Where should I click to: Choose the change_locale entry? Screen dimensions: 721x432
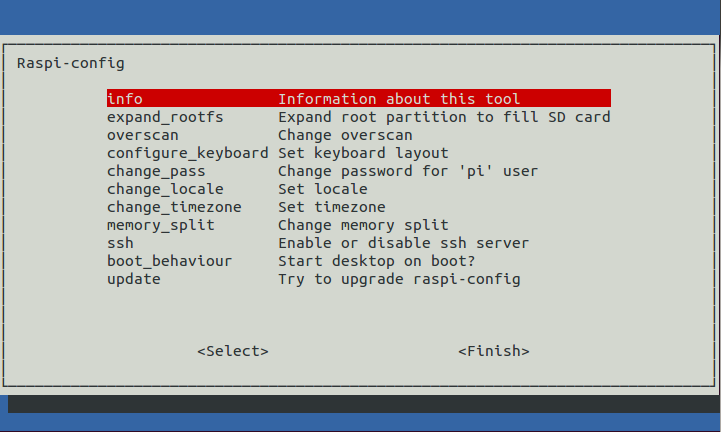point(165,189)
